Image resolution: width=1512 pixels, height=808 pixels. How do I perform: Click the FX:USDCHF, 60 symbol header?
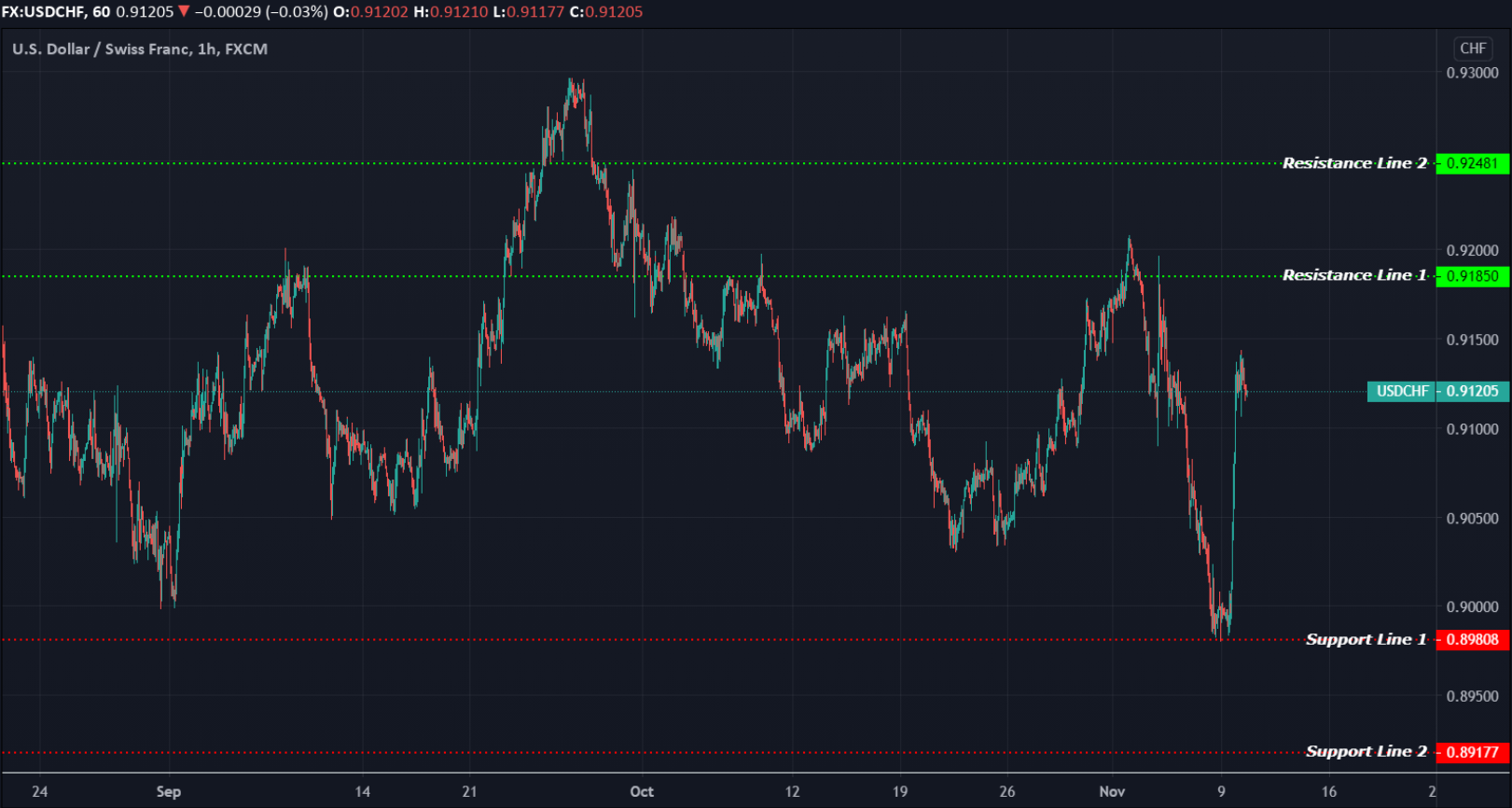coord(56,12)
